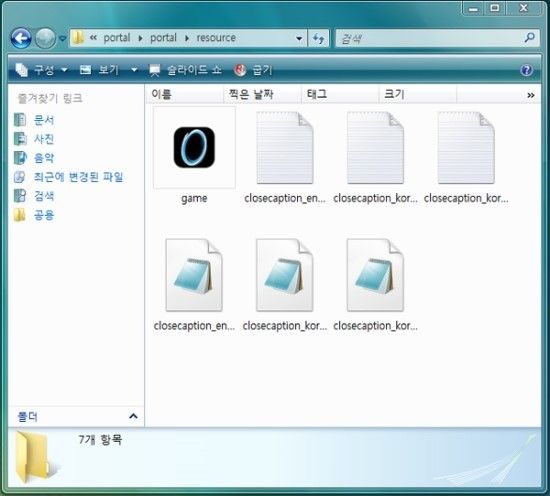This screenshot has width=550, height=496.
Task: Start 슬라이드 쇼 slideshow
Action: (x=185, y=70)
